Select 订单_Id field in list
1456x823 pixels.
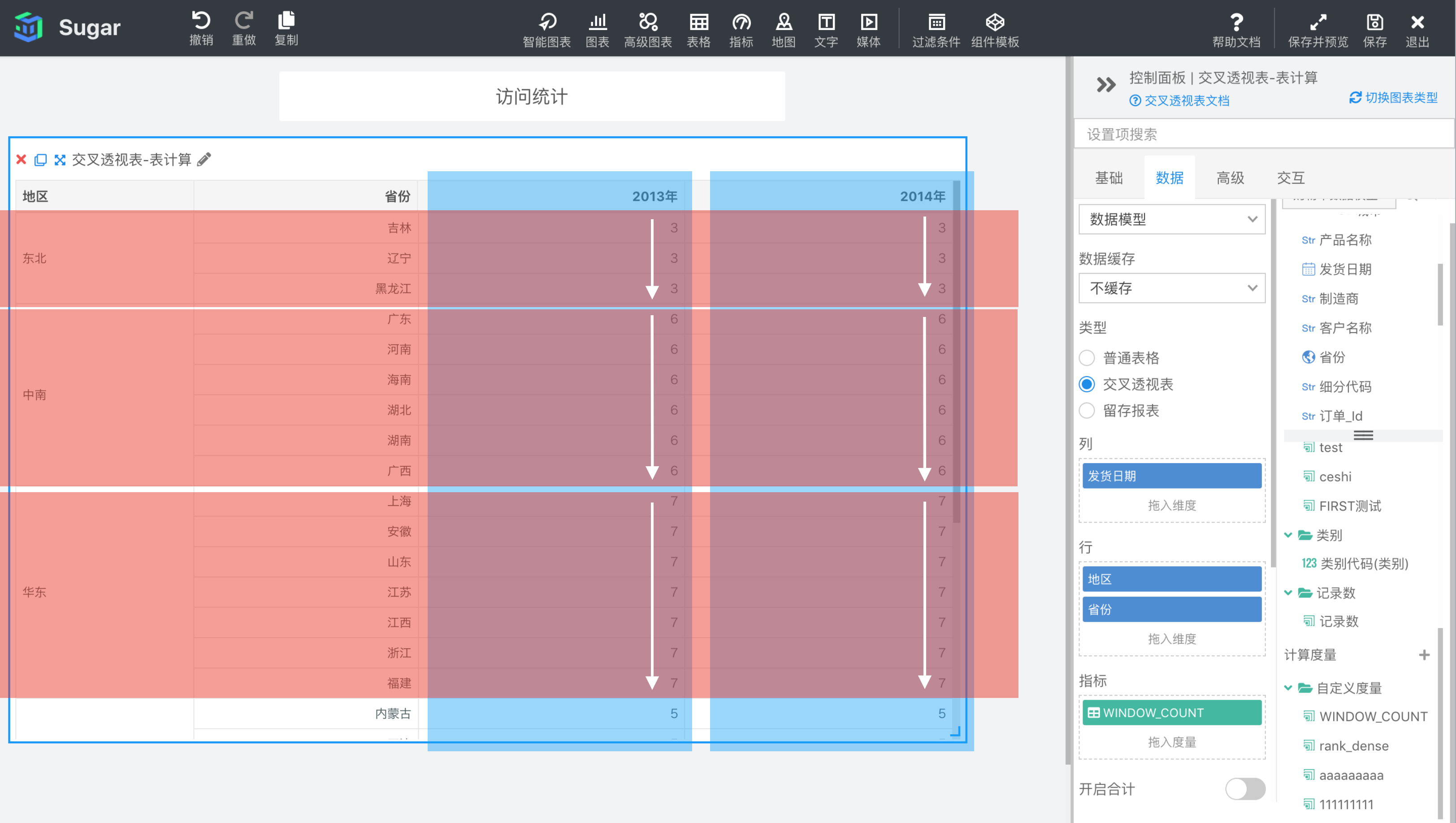[x=1332, y=416]
